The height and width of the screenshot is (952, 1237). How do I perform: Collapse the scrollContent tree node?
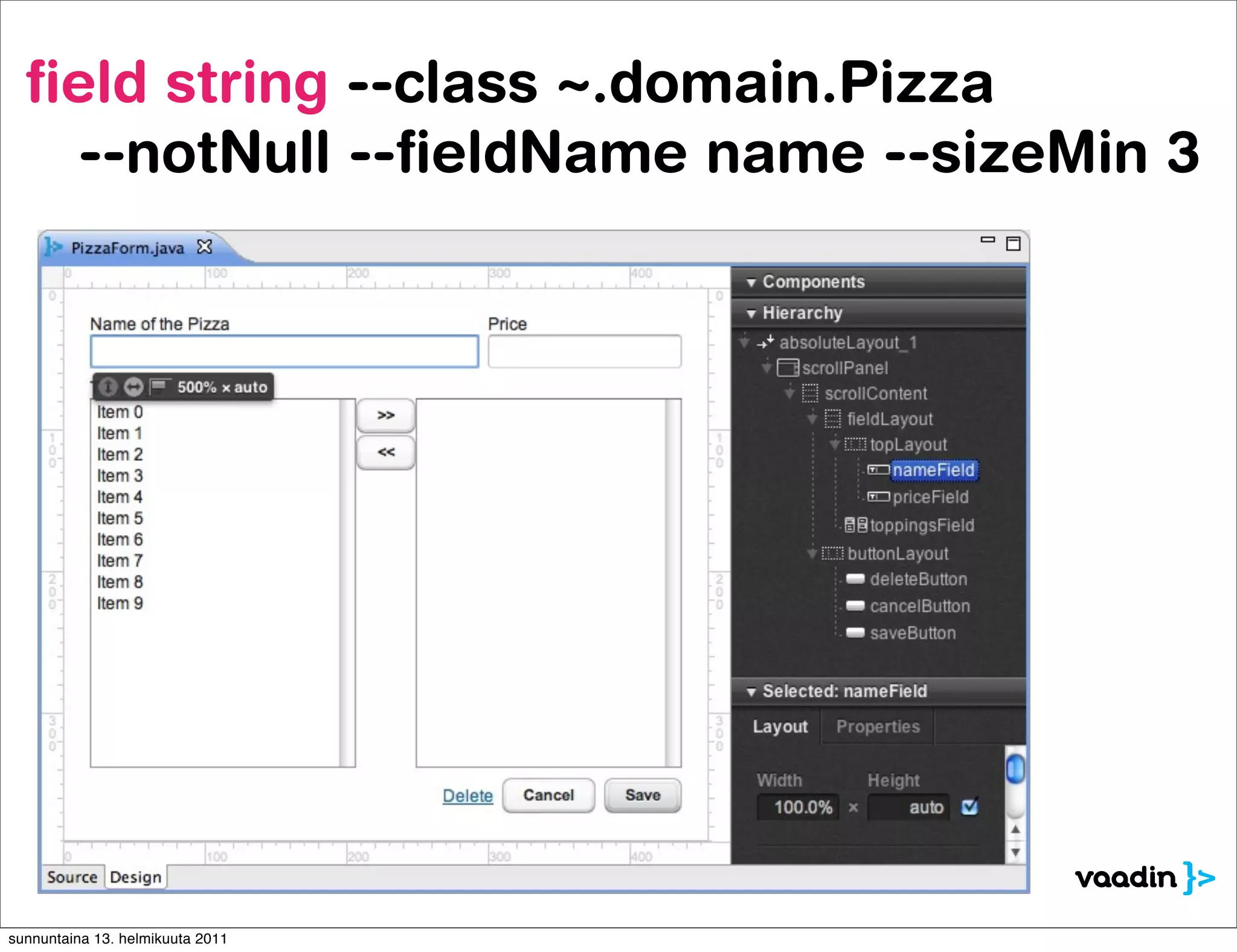tap(789, 393)
